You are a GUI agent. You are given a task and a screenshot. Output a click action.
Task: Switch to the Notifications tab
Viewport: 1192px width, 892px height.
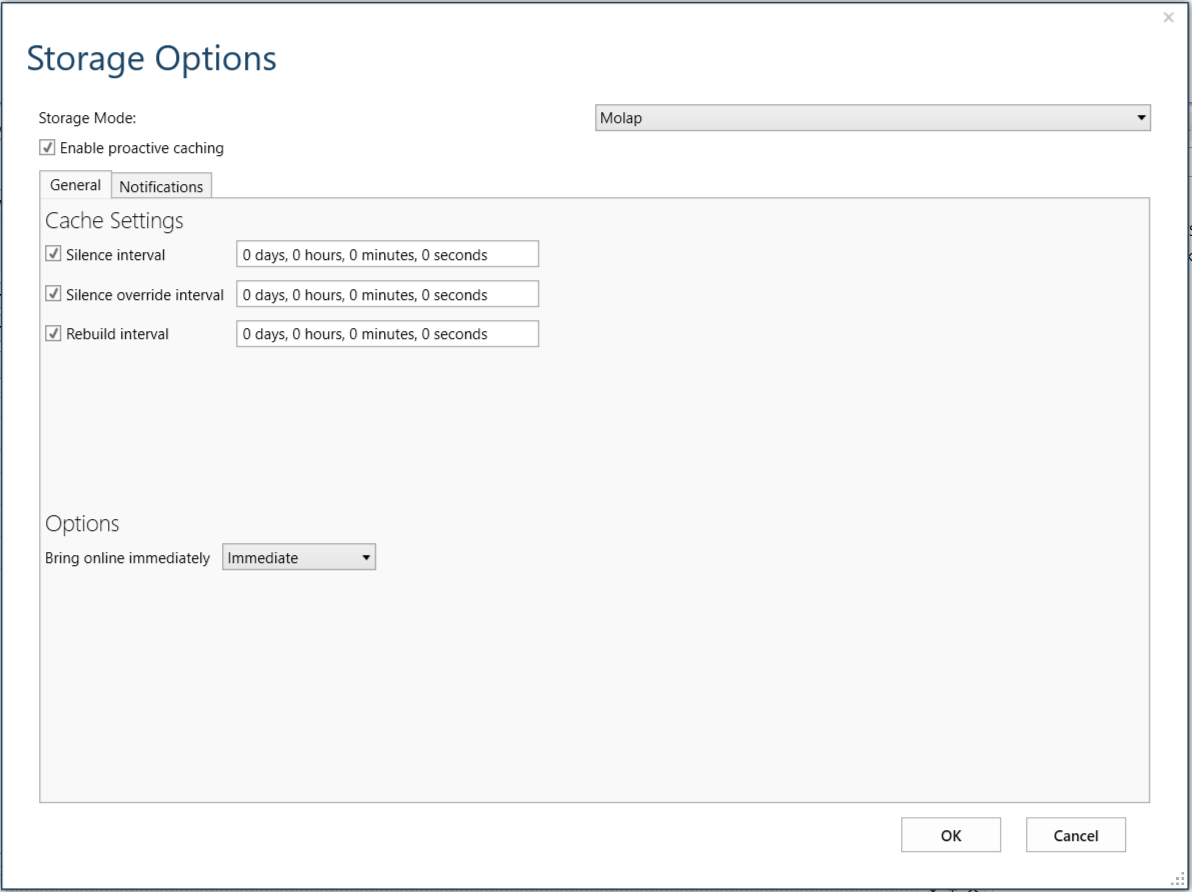[x=161, y=186]
